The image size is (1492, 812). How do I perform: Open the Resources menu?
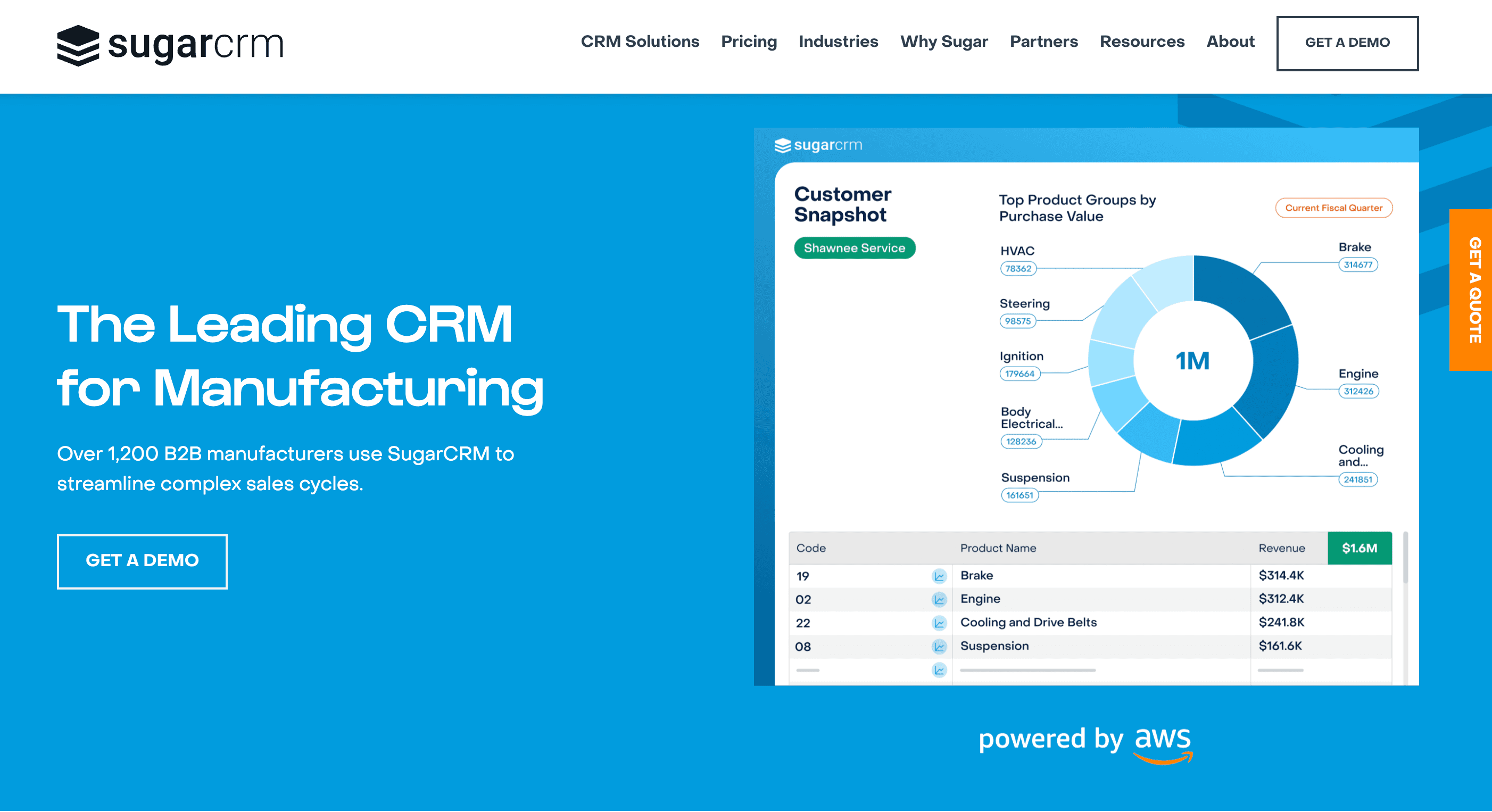1141,42
